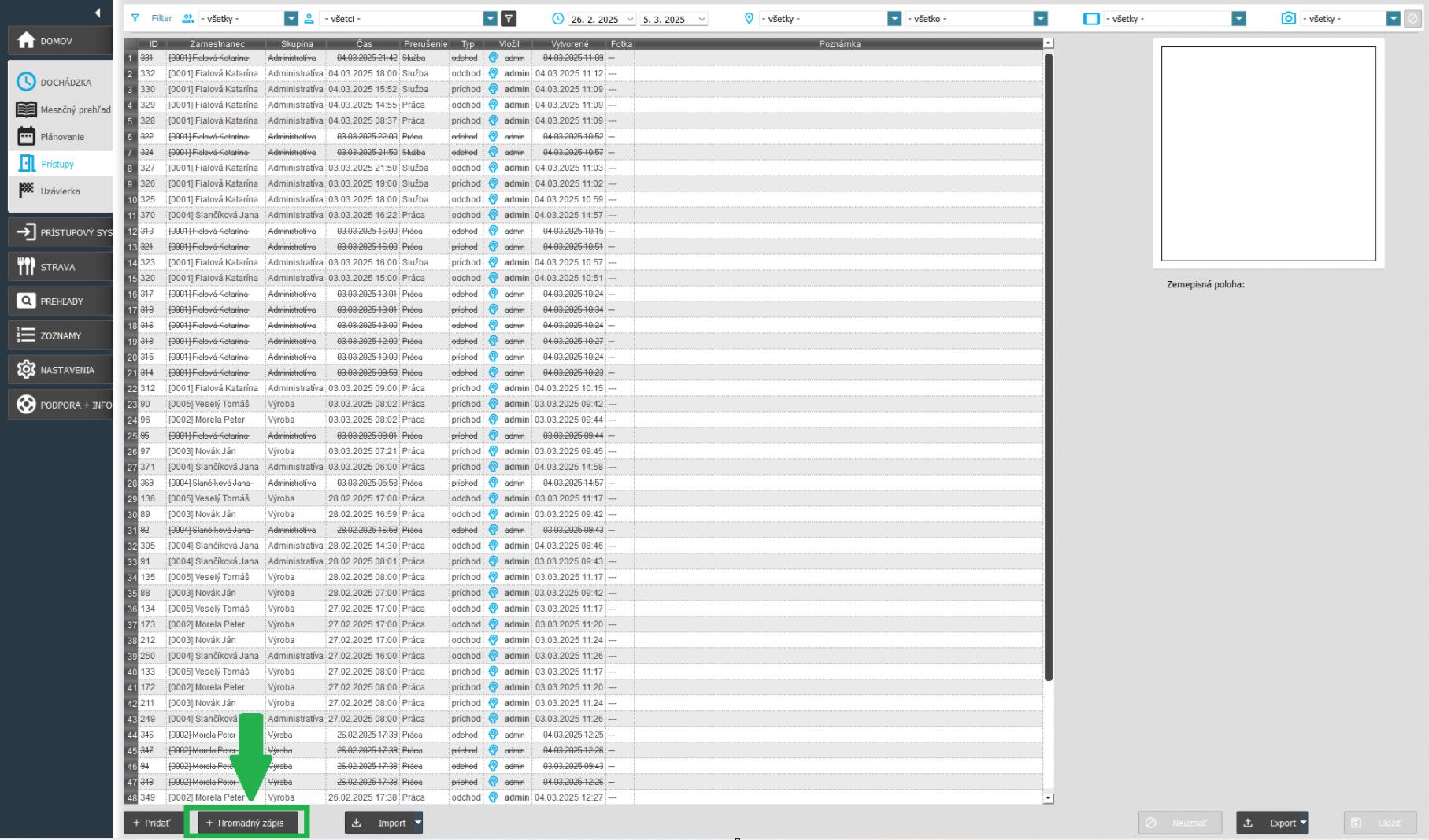Click the Hromadný zápis button
1429x840 pixels.
(247, 823)
